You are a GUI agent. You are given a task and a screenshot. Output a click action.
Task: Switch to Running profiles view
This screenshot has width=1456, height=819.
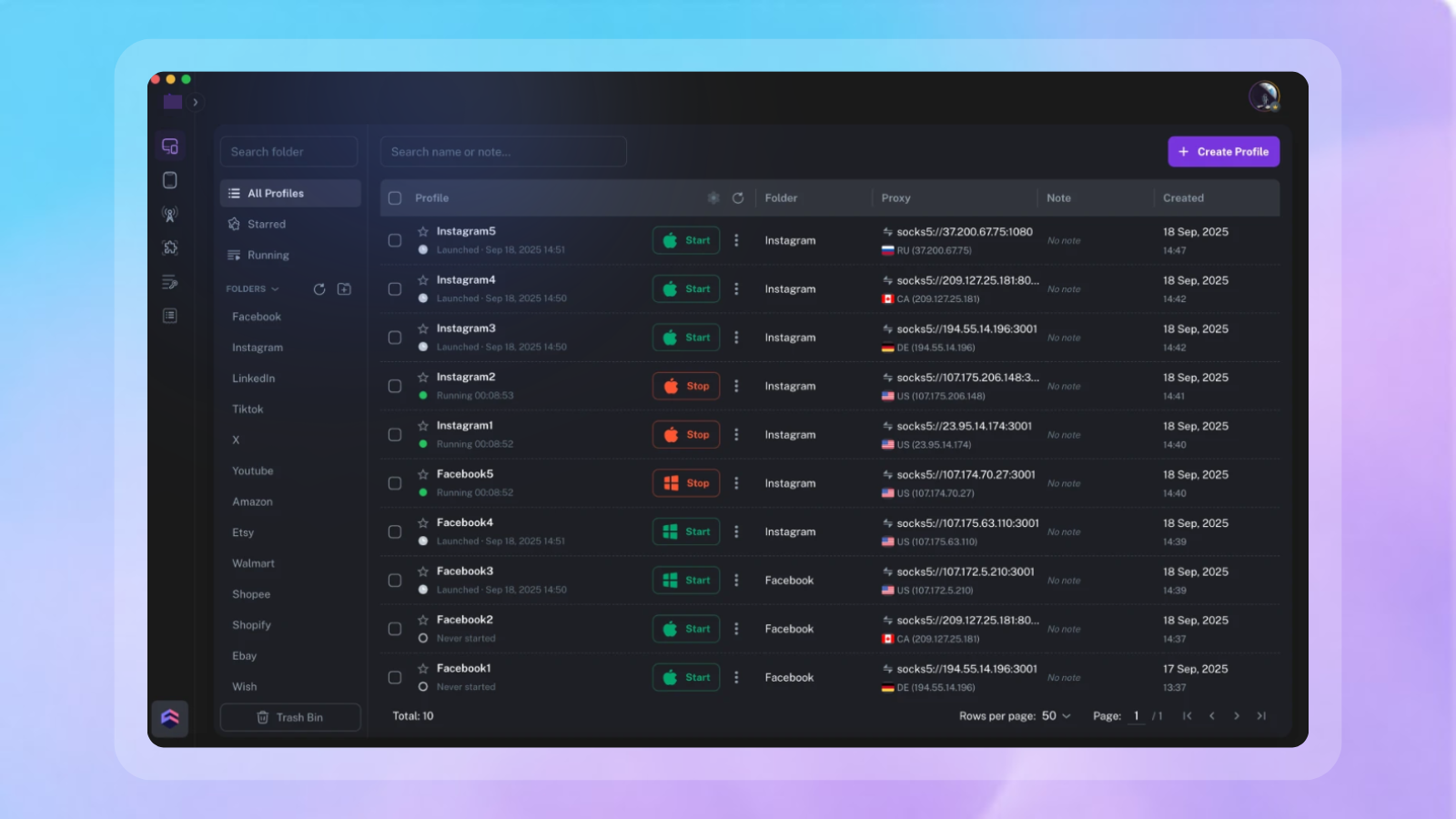pos(268,256)
